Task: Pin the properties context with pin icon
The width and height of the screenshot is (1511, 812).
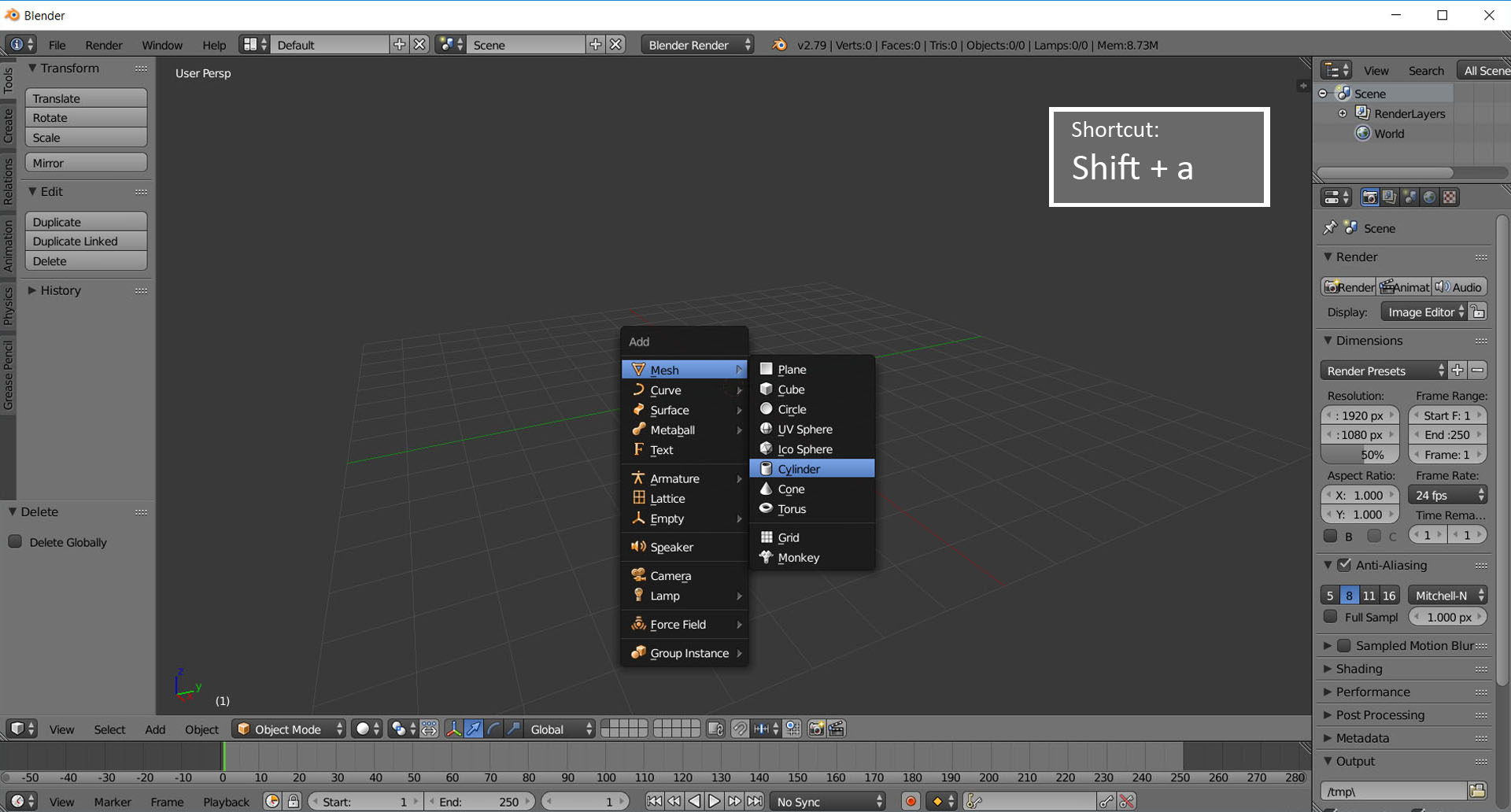Action: [1330, 228]
